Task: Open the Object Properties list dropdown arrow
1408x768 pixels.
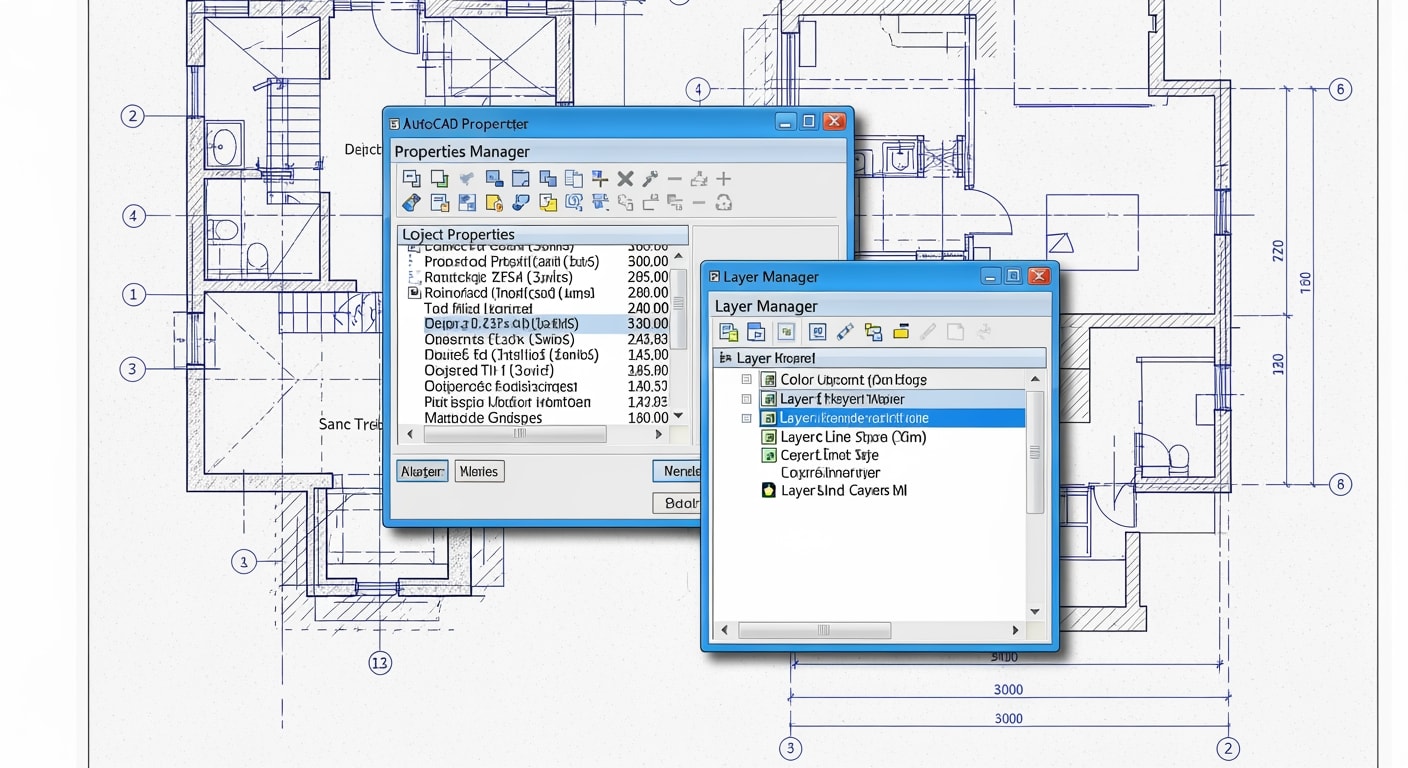Action: click(x=678, y=417)
